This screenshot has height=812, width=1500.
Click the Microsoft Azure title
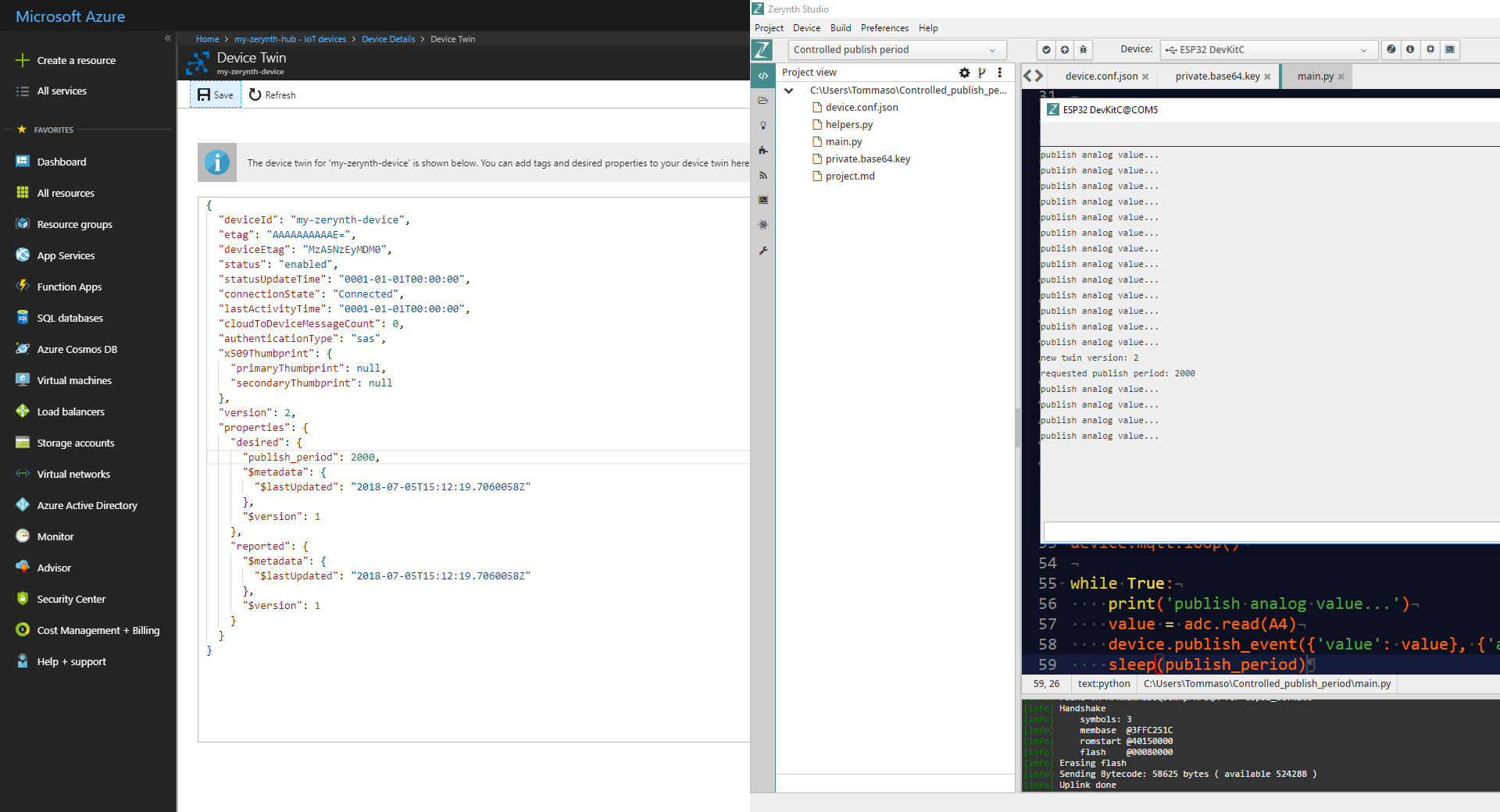click(70, 16)
